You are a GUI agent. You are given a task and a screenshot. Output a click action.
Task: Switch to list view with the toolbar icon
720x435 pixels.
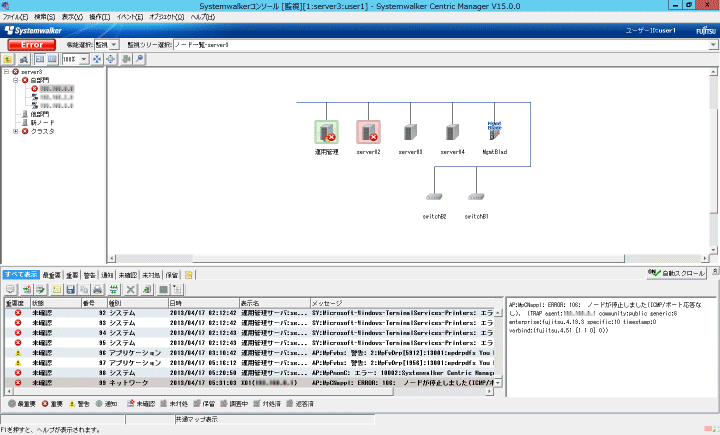52,59
